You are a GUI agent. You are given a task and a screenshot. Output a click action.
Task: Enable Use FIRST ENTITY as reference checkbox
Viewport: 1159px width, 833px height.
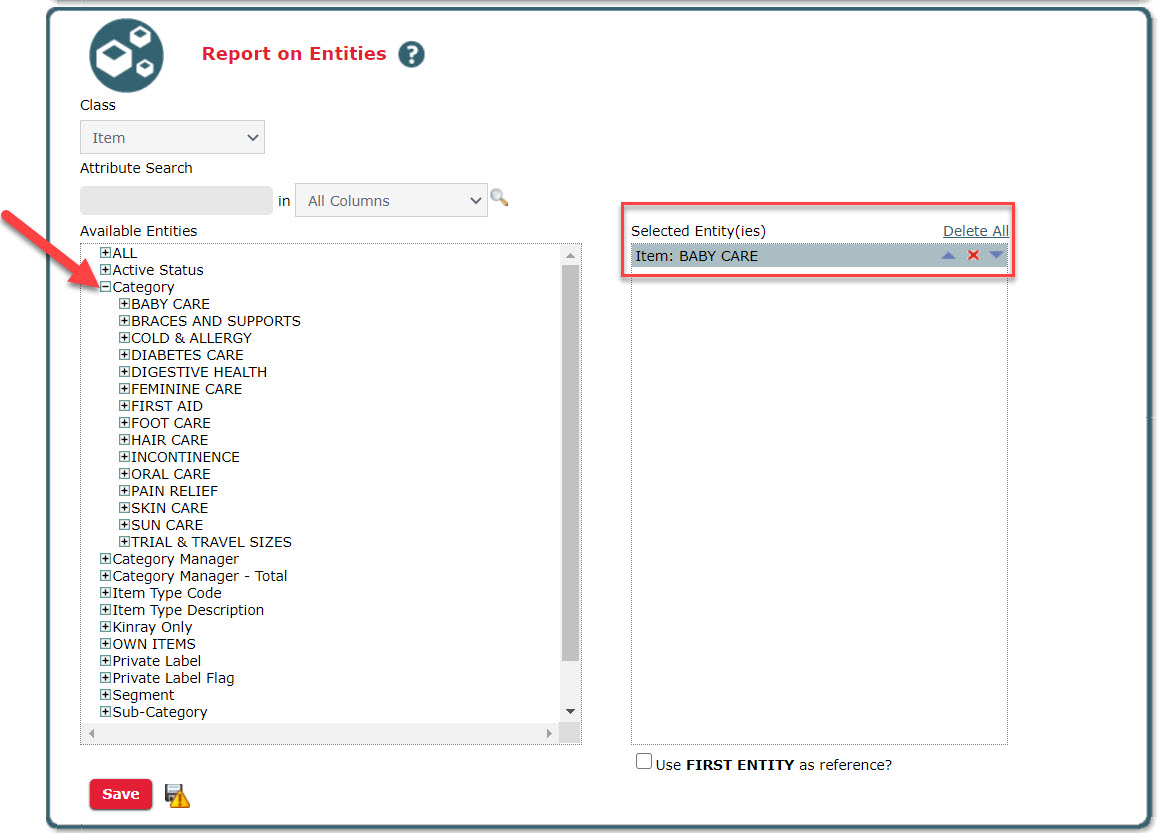tap(644, 762)
